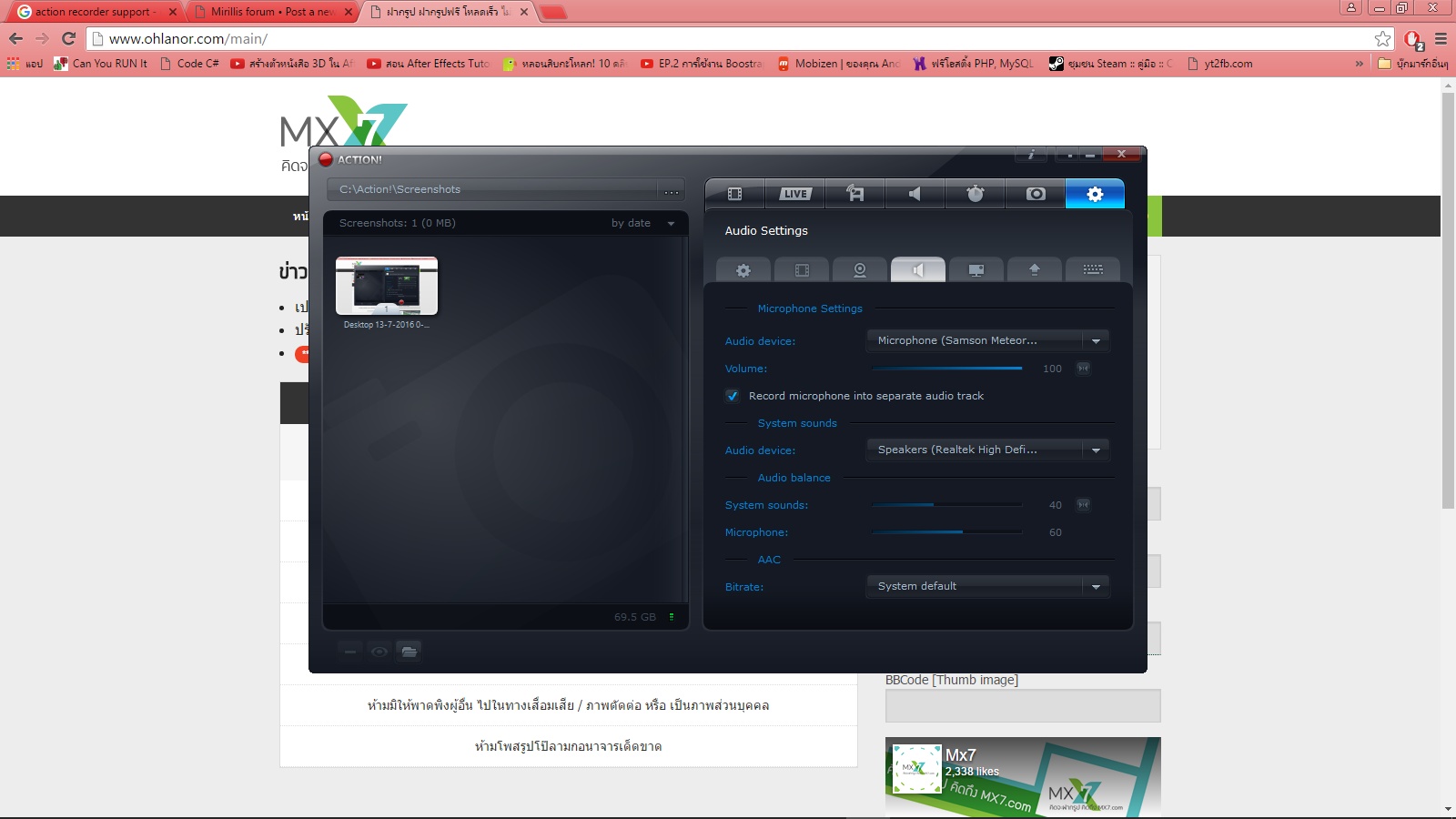
Task: Open the benchmark or games capture tab
Action: [x=855, y=194]
